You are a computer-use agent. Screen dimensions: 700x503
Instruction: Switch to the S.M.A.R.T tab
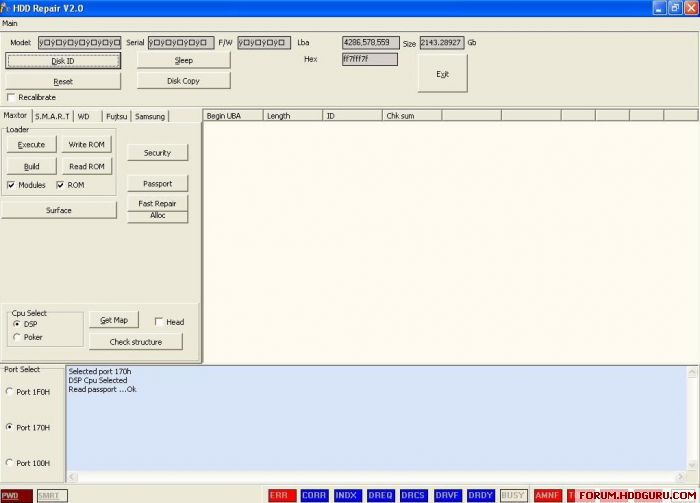click(52, 116)
